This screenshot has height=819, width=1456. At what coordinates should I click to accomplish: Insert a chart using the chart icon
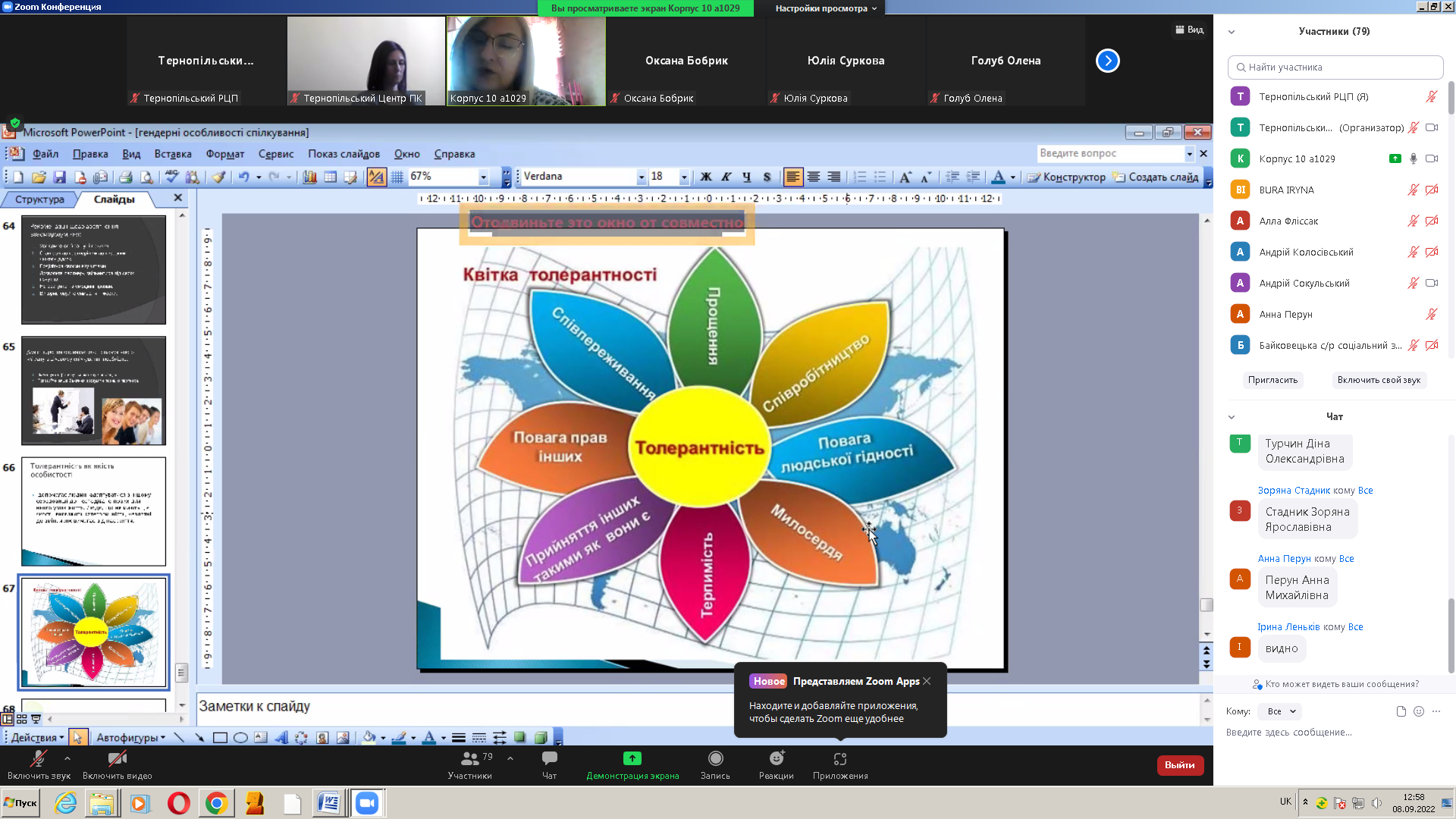coord(309,177)
